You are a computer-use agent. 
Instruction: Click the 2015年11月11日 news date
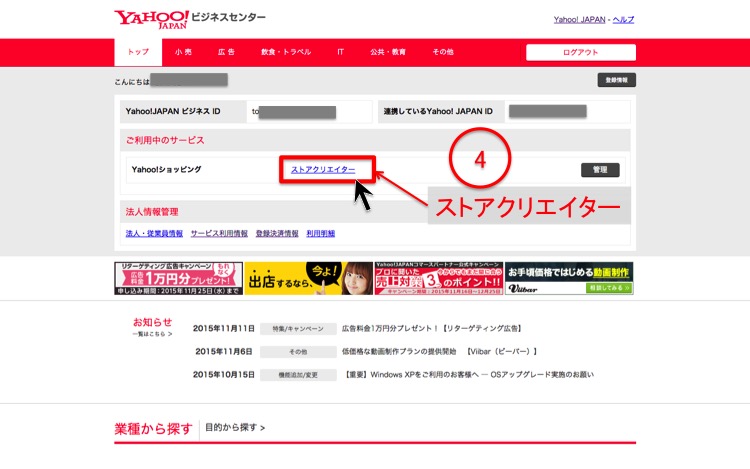click(223, 328)
